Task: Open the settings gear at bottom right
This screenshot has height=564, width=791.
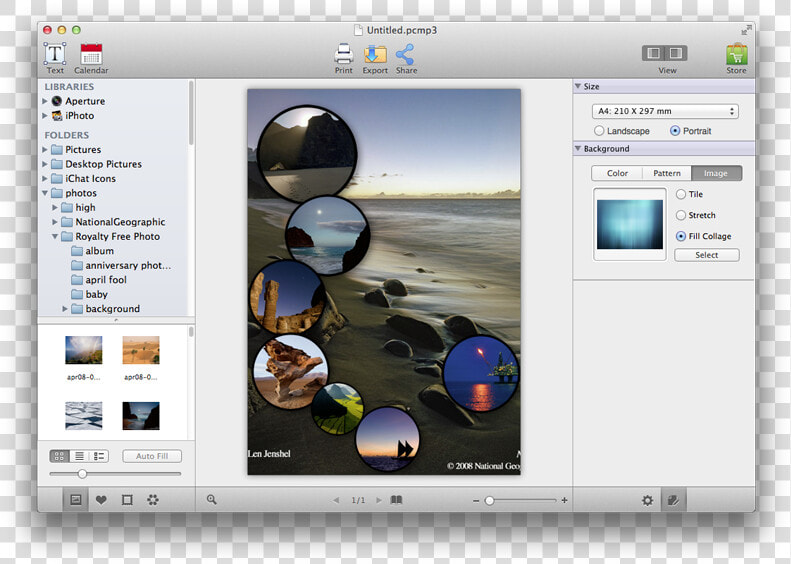Action: [647, 500]
